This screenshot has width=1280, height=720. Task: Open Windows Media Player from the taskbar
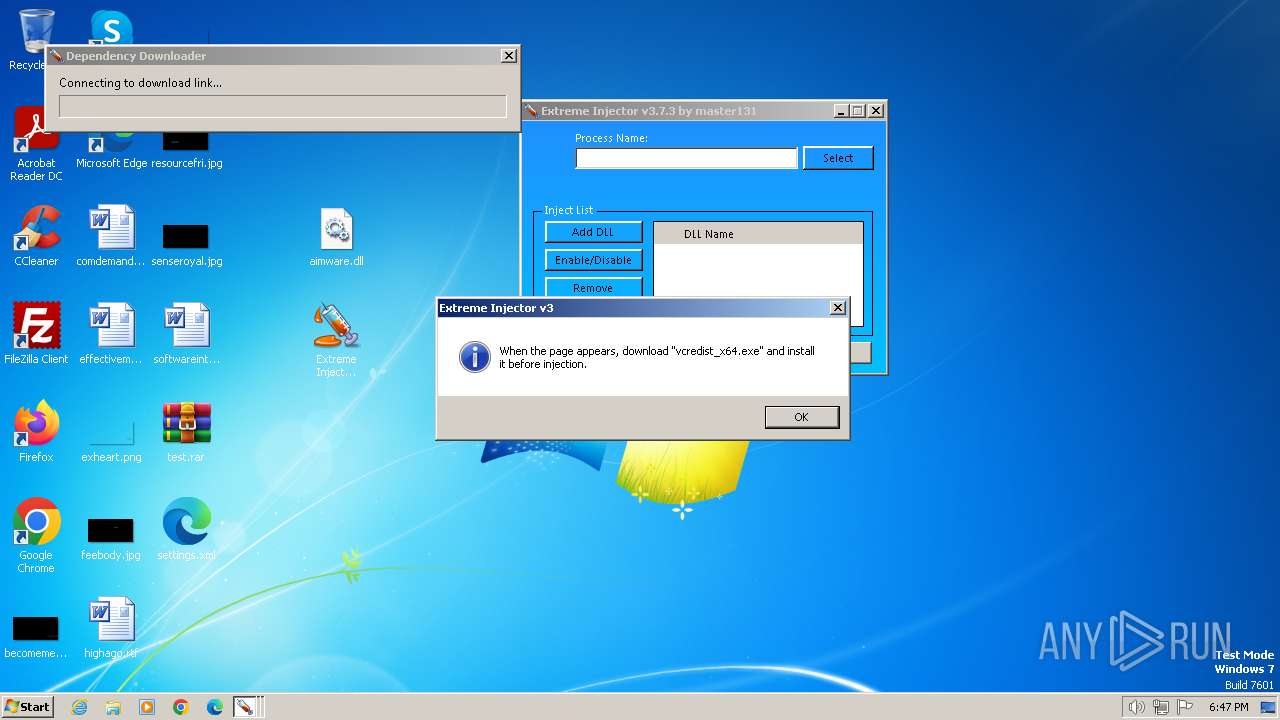(147, 707)
